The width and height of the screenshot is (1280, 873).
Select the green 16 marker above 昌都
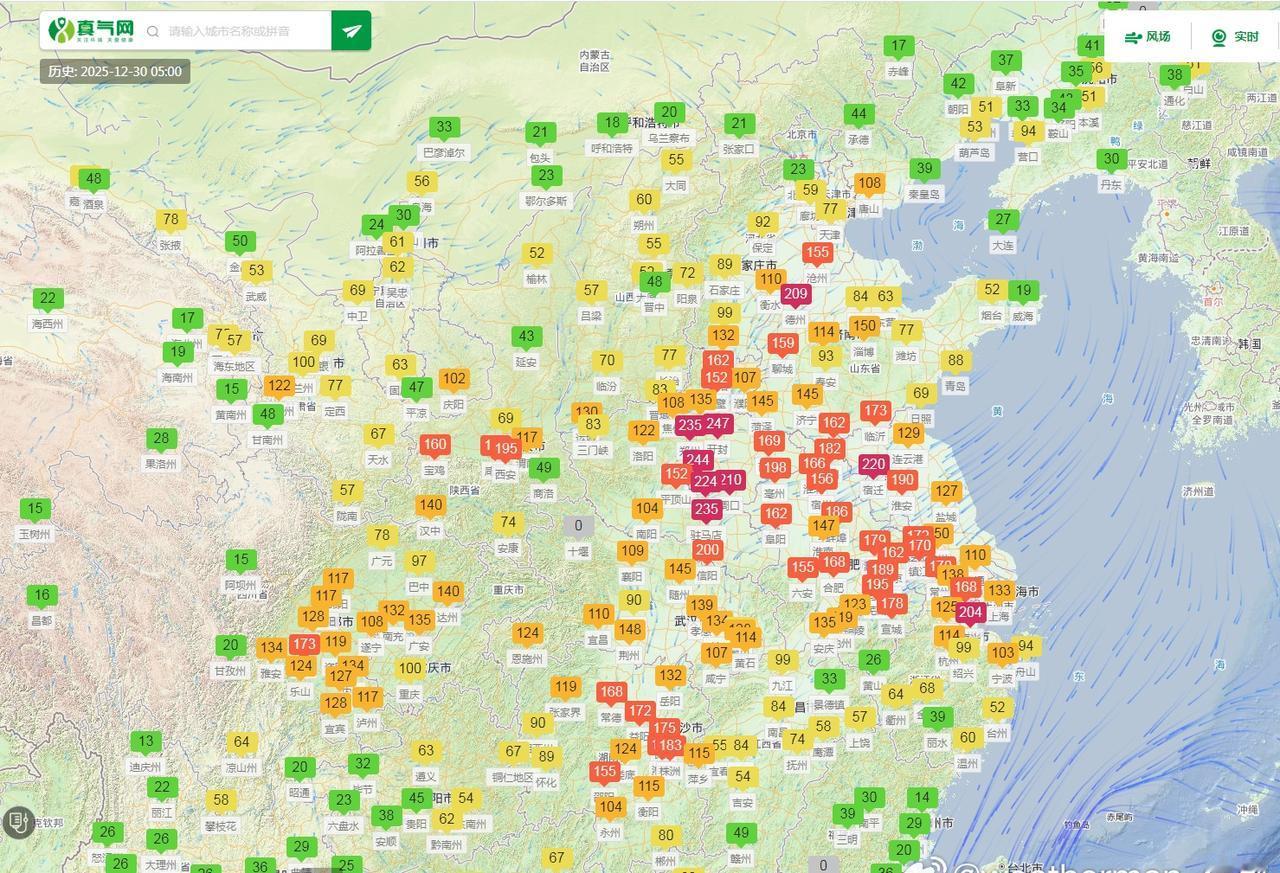41,595
